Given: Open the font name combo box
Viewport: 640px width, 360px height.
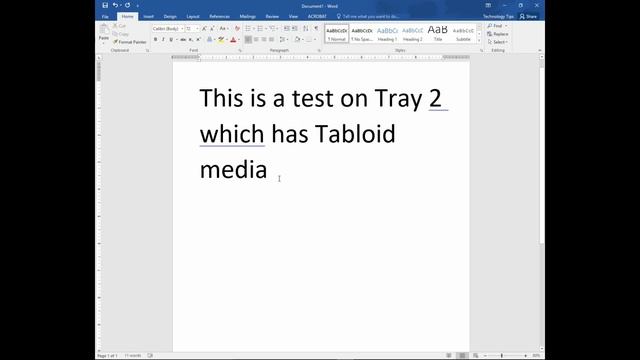Looking at the screenshot, I should click(x=168, y=29).
